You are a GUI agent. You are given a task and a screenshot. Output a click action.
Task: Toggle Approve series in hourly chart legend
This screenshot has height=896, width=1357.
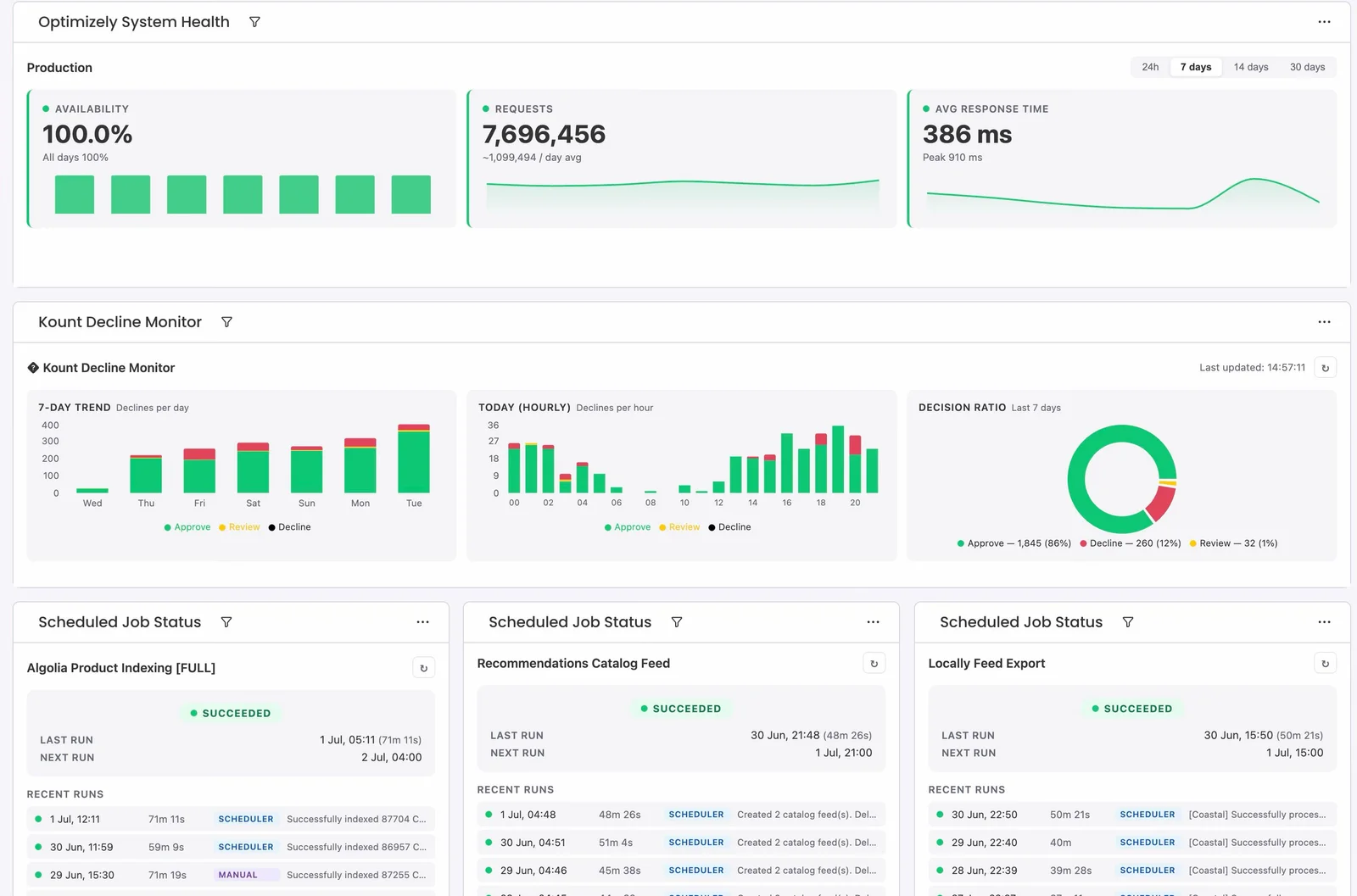point(628,527)
